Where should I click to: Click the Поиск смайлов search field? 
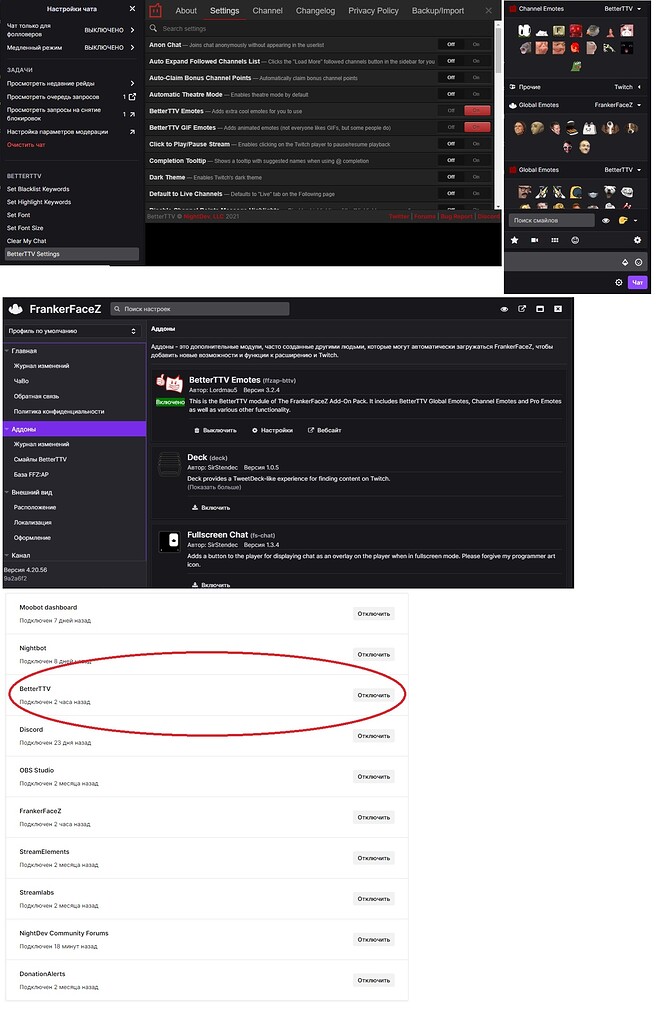(x=552, y=221)
